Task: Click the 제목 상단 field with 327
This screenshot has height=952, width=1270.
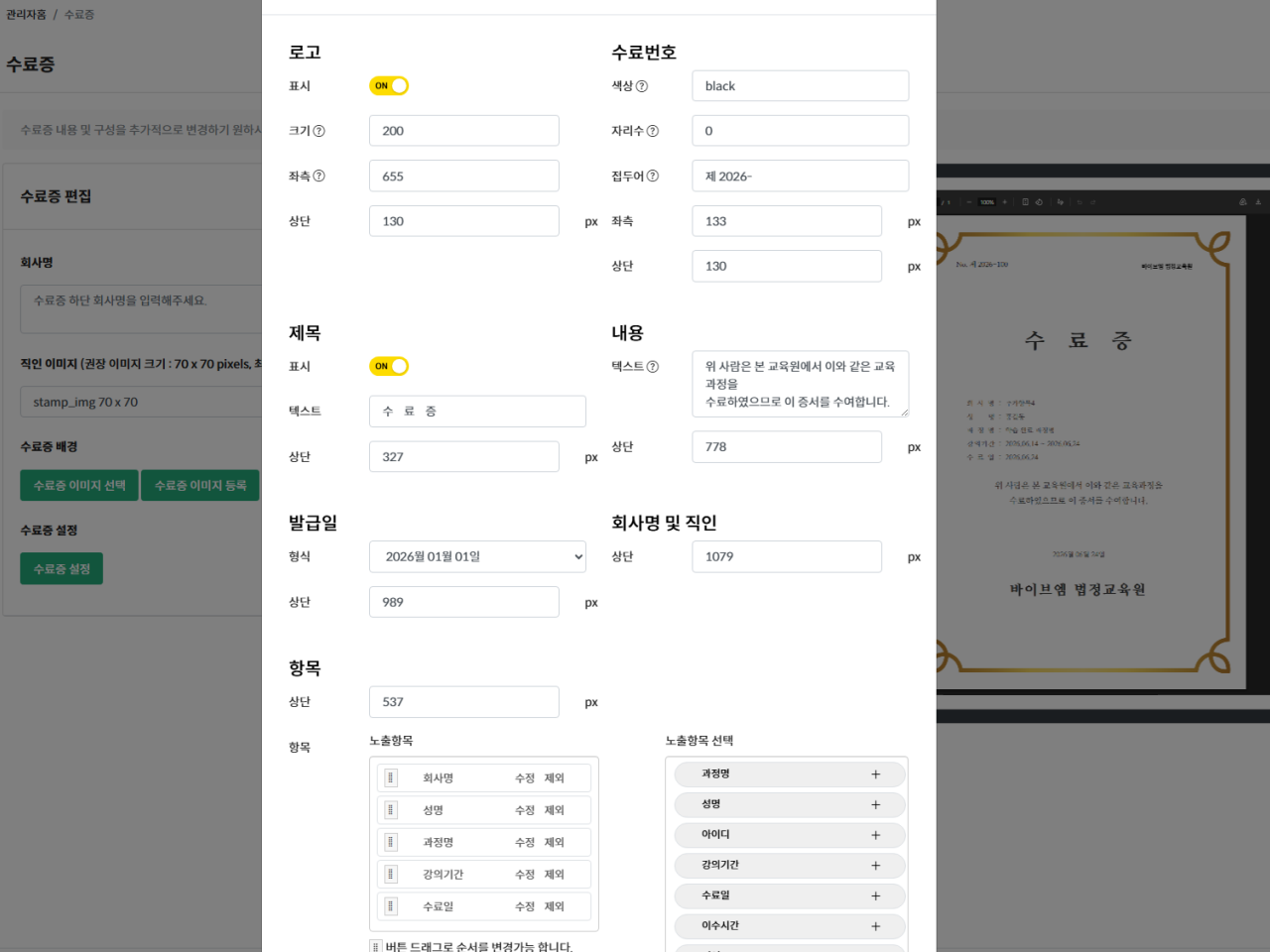Action: coord(463,457)
